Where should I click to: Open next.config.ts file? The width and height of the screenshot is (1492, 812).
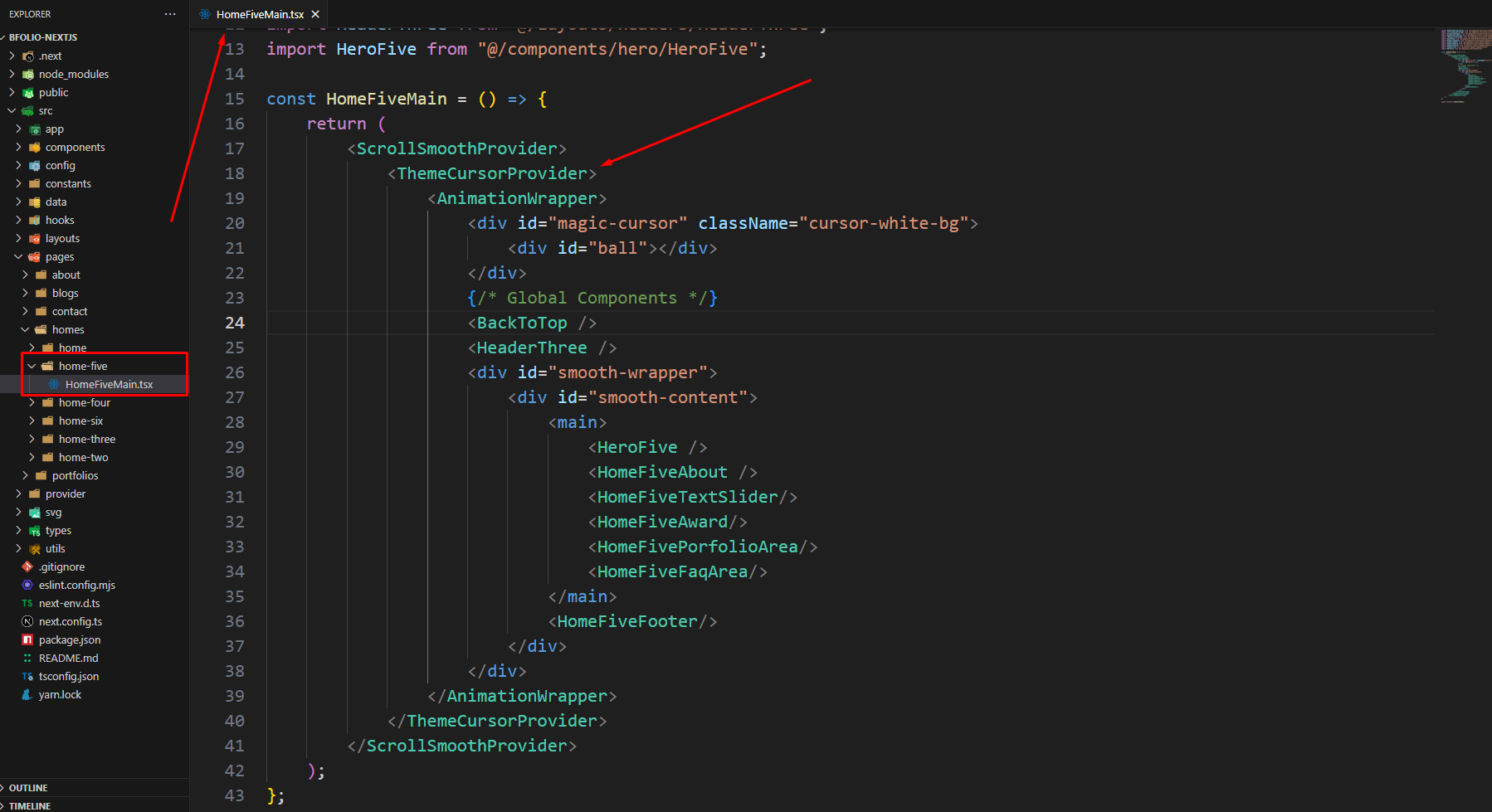coord(71,621)
